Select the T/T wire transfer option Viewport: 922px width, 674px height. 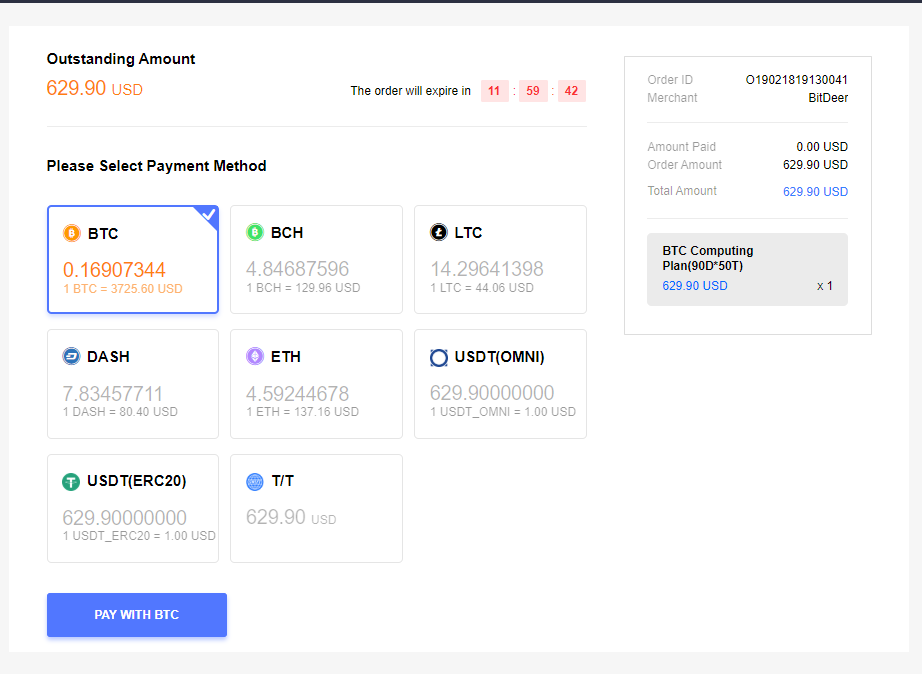tap(316, 508)
